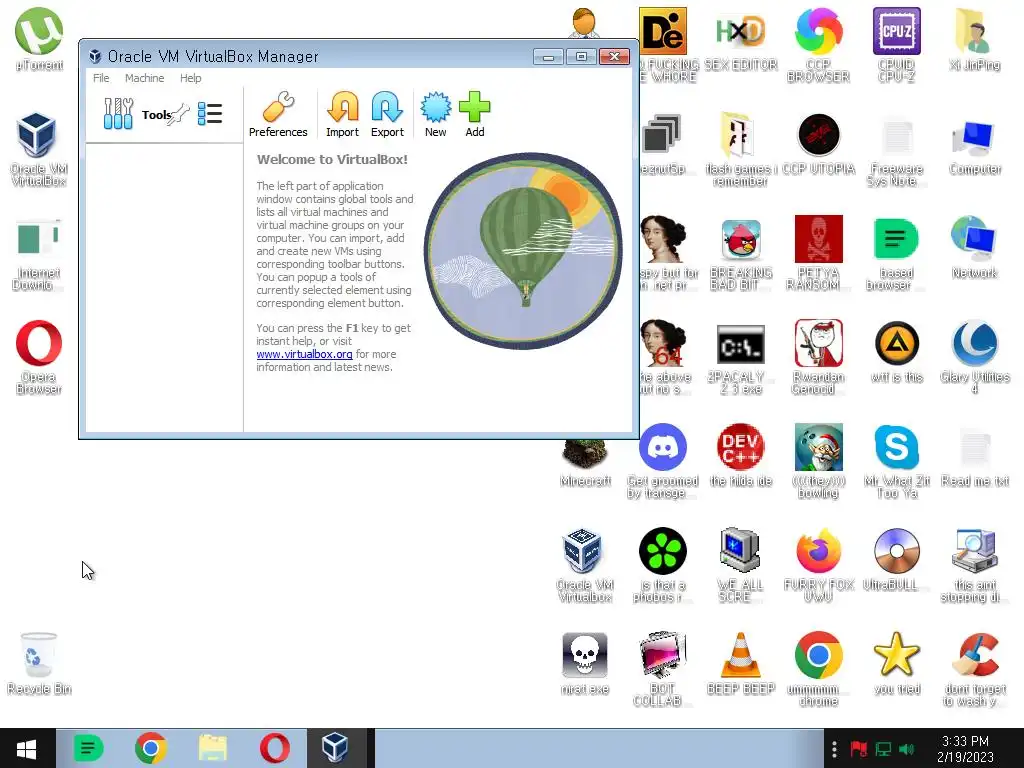Screen dimensions: 1024x768
Task: Select the 'you tried' star icon
Action: coord(897,663)
